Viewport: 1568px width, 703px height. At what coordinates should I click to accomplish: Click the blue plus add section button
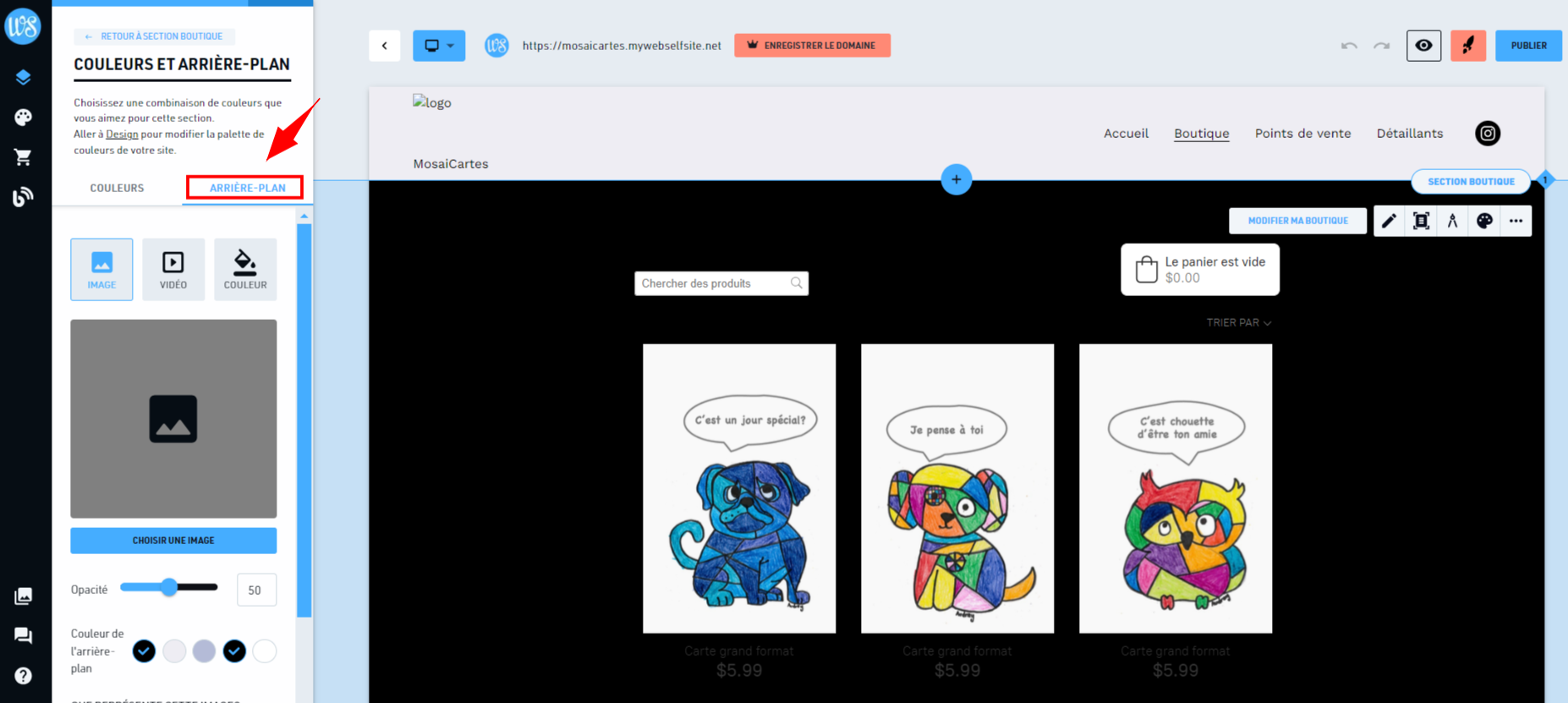pos(956,179)
